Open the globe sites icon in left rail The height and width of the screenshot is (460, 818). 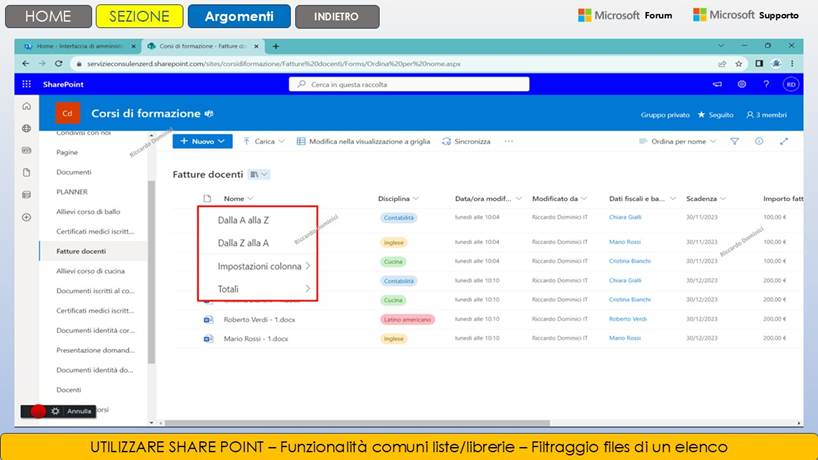point(27,128)
